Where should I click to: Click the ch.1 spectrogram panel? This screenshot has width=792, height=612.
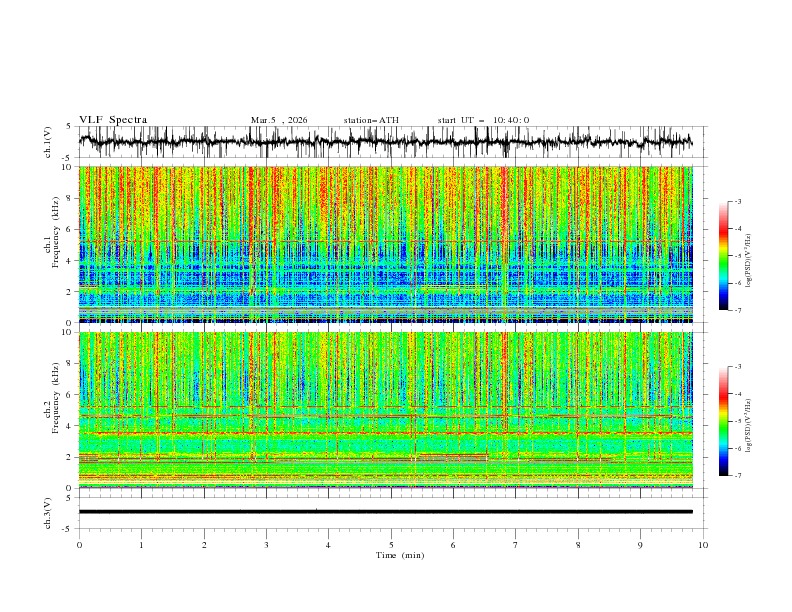[x=386, y=244]
